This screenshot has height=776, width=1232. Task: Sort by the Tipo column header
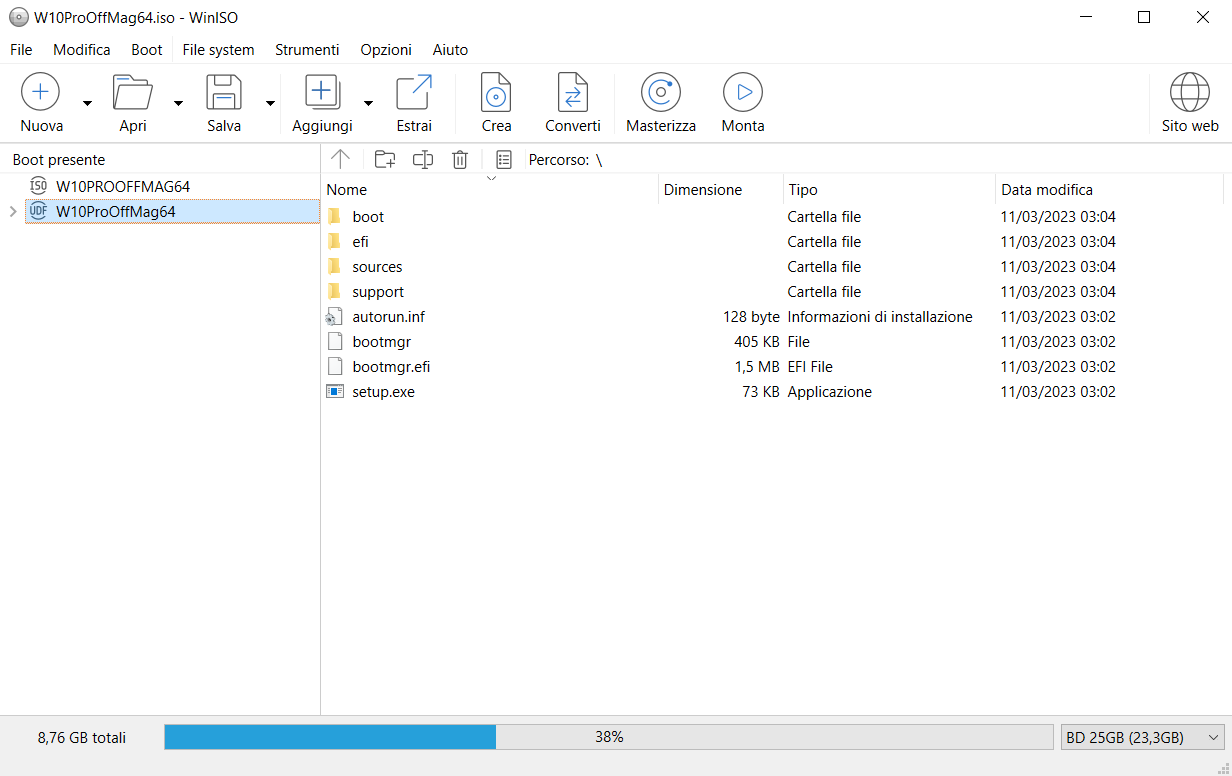889,189
